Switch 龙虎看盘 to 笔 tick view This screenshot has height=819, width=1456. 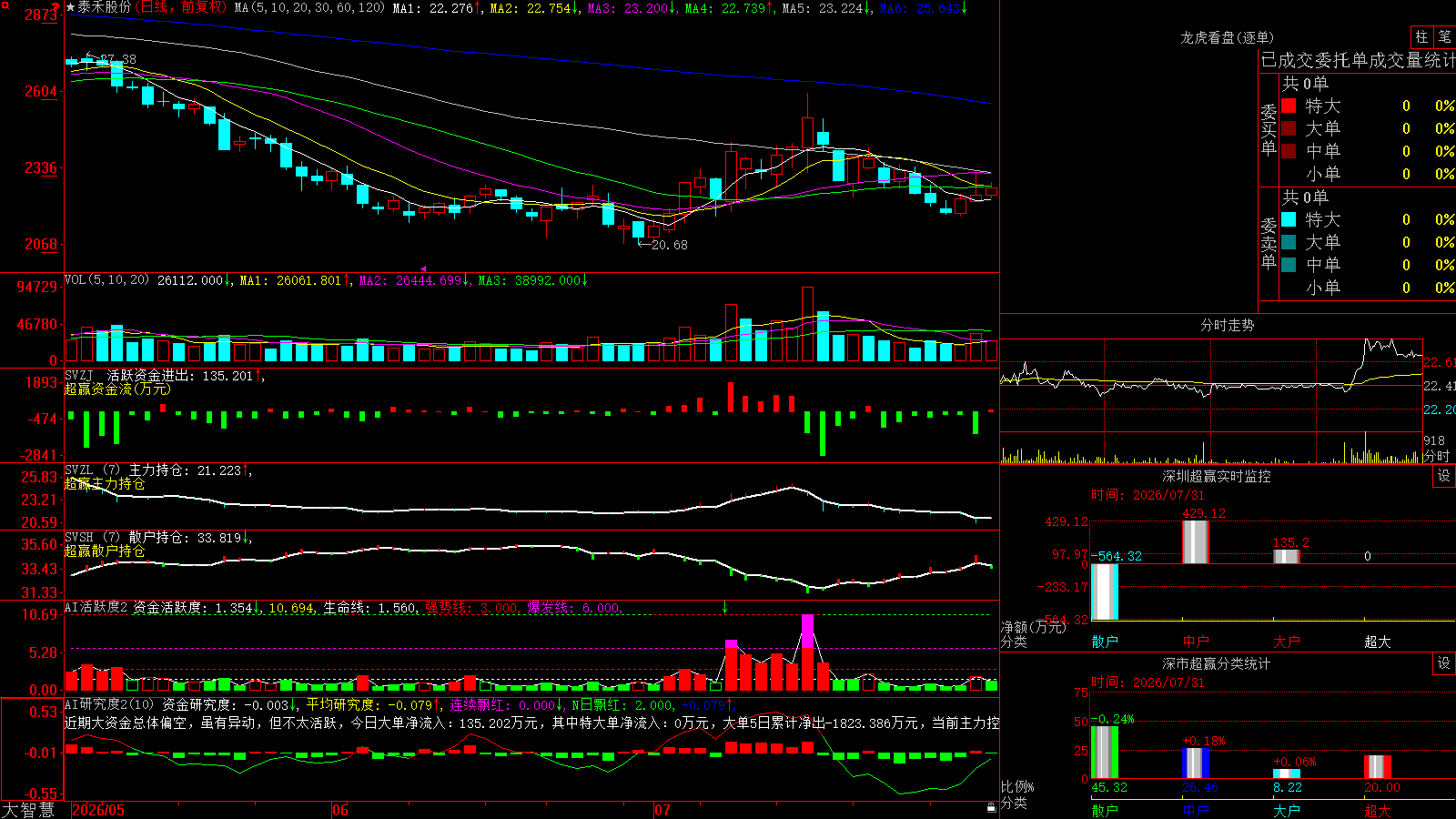(1444, 37)
